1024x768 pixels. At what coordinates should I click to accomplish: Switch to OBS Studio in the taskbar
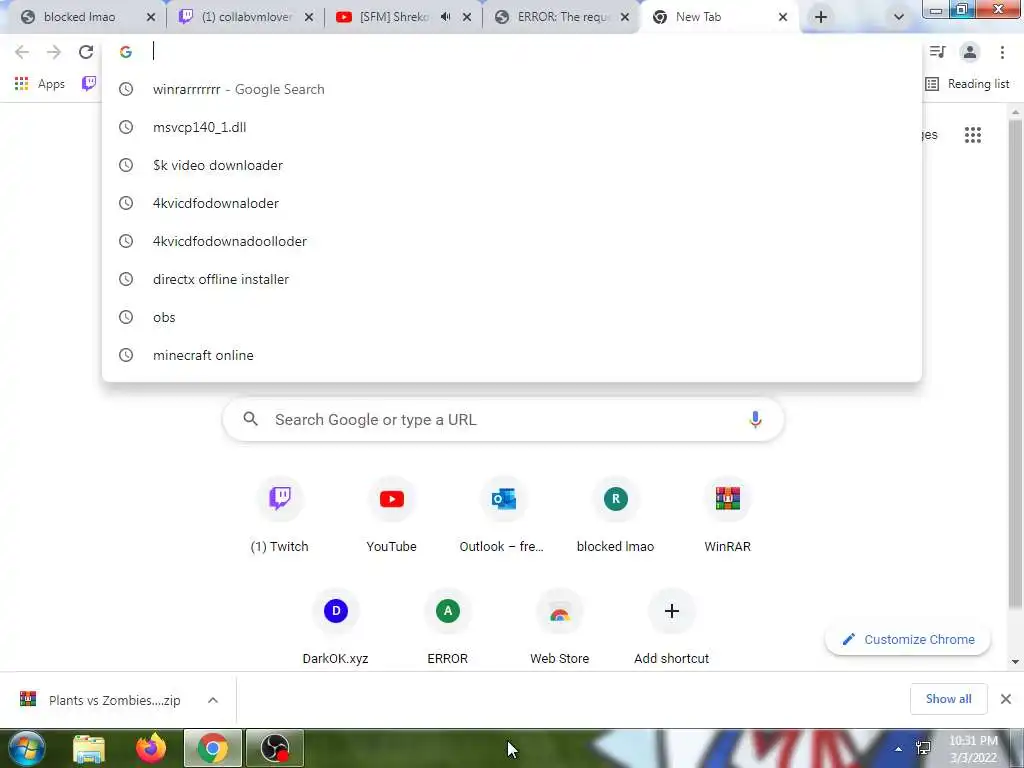[x=275, y=748]
